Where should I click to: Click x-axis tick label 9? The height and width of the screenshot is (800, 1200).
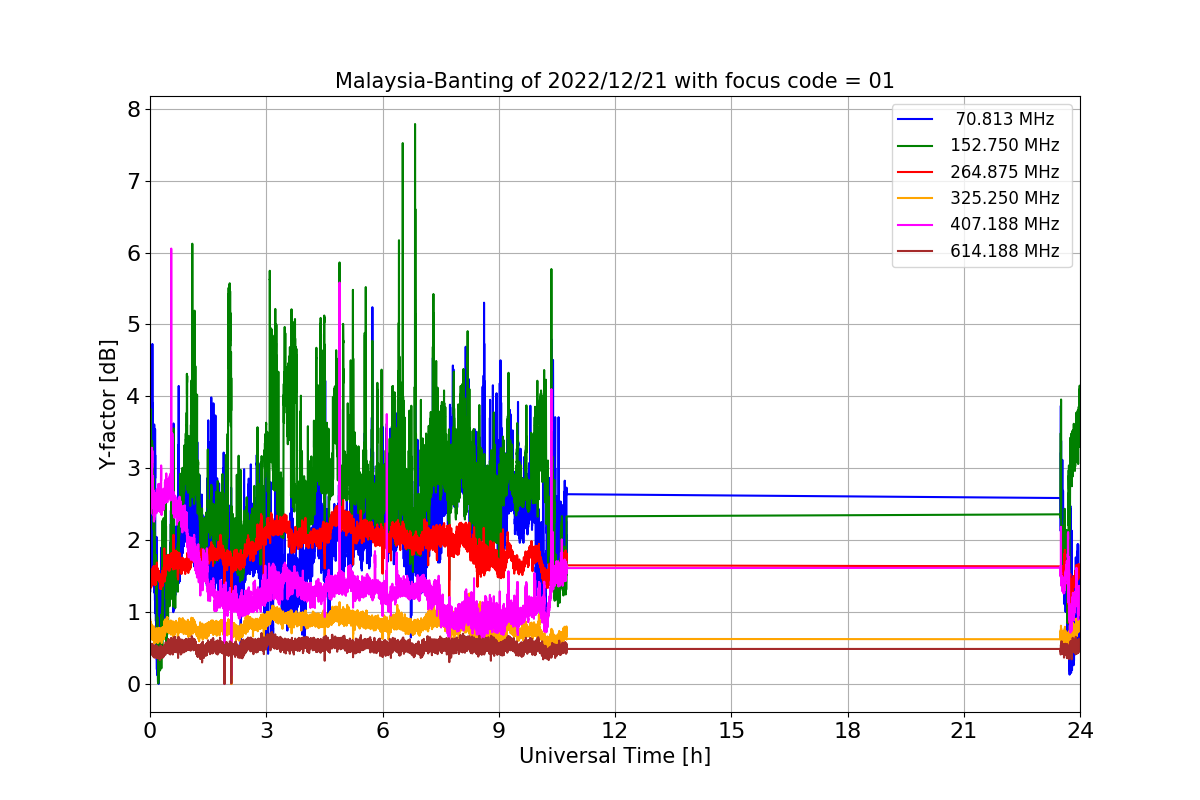(499, 731)
